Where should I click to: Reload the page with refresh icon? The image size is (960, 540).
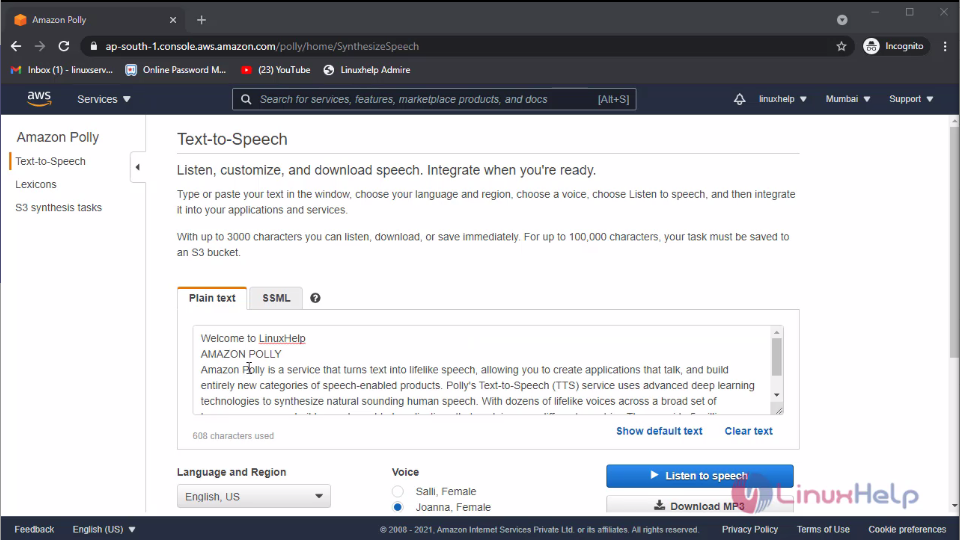[x=64, y=46]
